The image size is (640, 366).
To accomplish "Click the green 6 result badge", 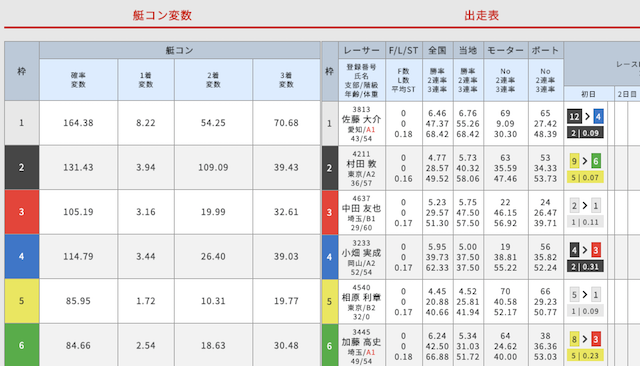I will pos(596,161).
